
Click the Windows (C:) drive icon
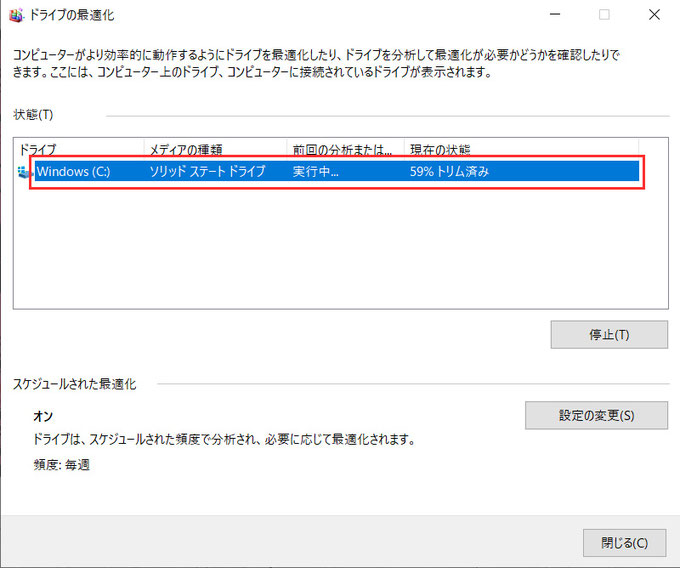click(25, 172)
